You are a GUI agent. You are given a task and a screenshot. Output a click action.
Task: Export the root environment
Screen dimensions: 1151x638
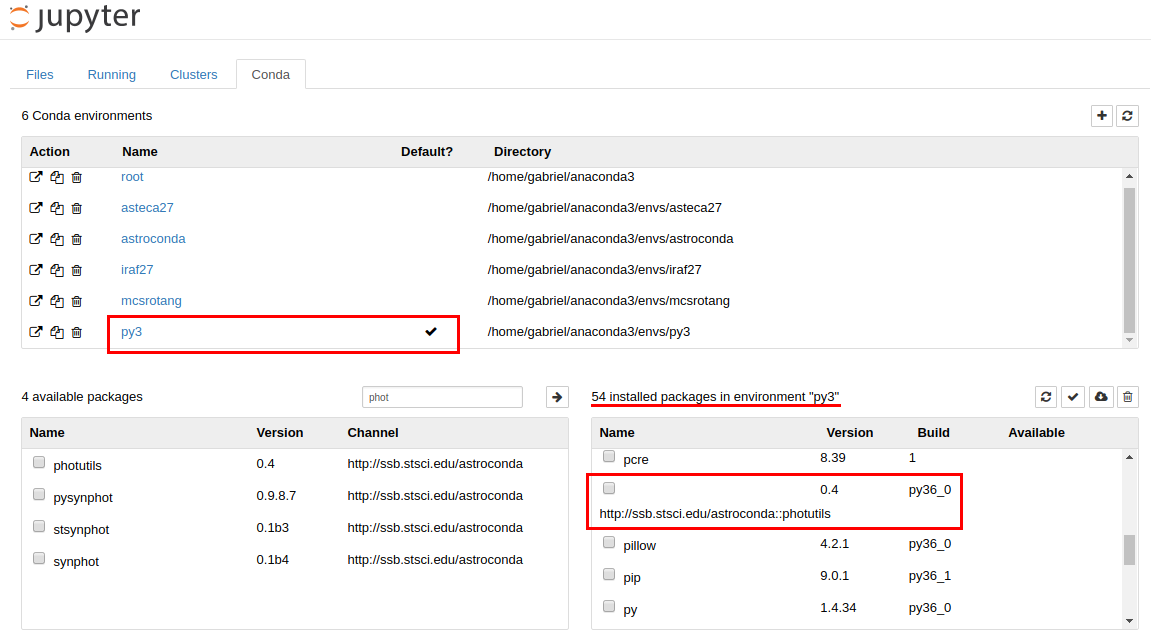35,177
